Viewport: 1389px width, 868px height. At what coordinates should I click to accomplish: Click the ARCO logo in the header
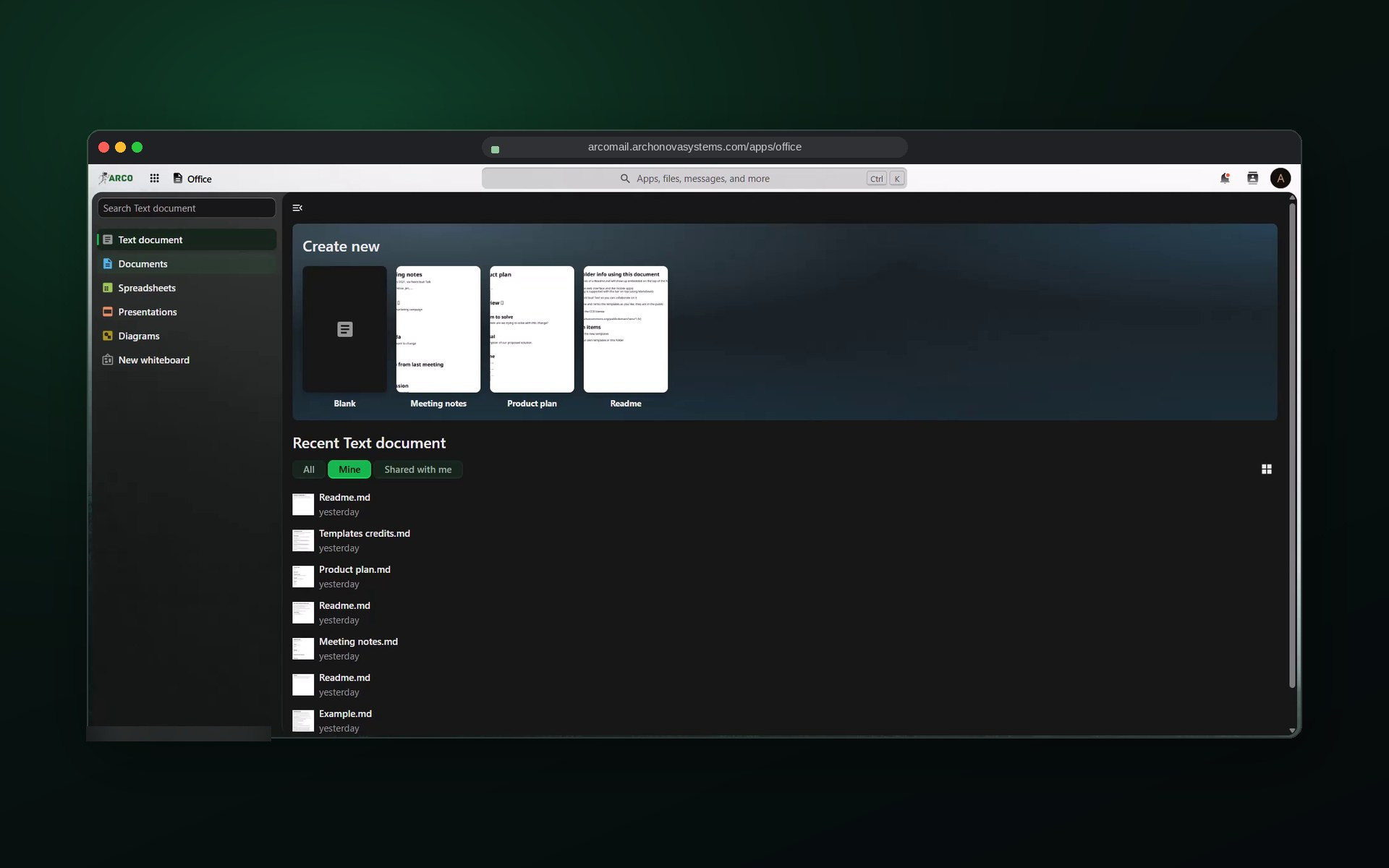point(116,178)
